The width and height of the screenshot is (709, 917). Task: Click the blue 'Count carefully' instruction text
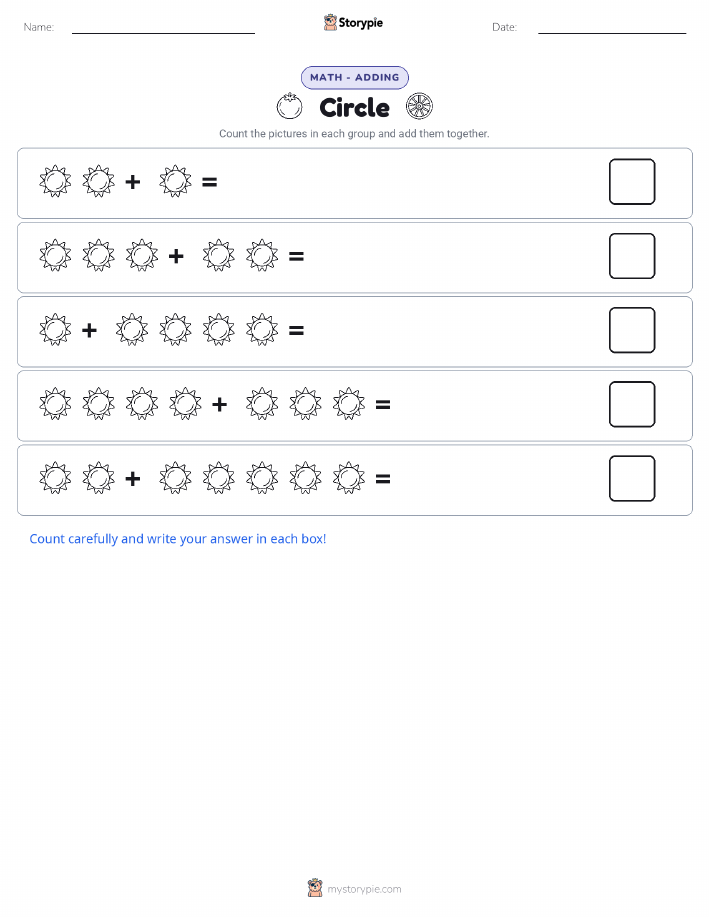[x=178, y=539]
